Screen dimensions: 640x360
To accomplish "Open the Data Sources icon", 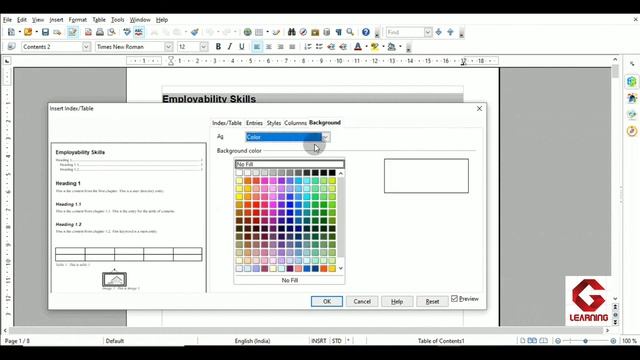I will click(x=327, y=32).
